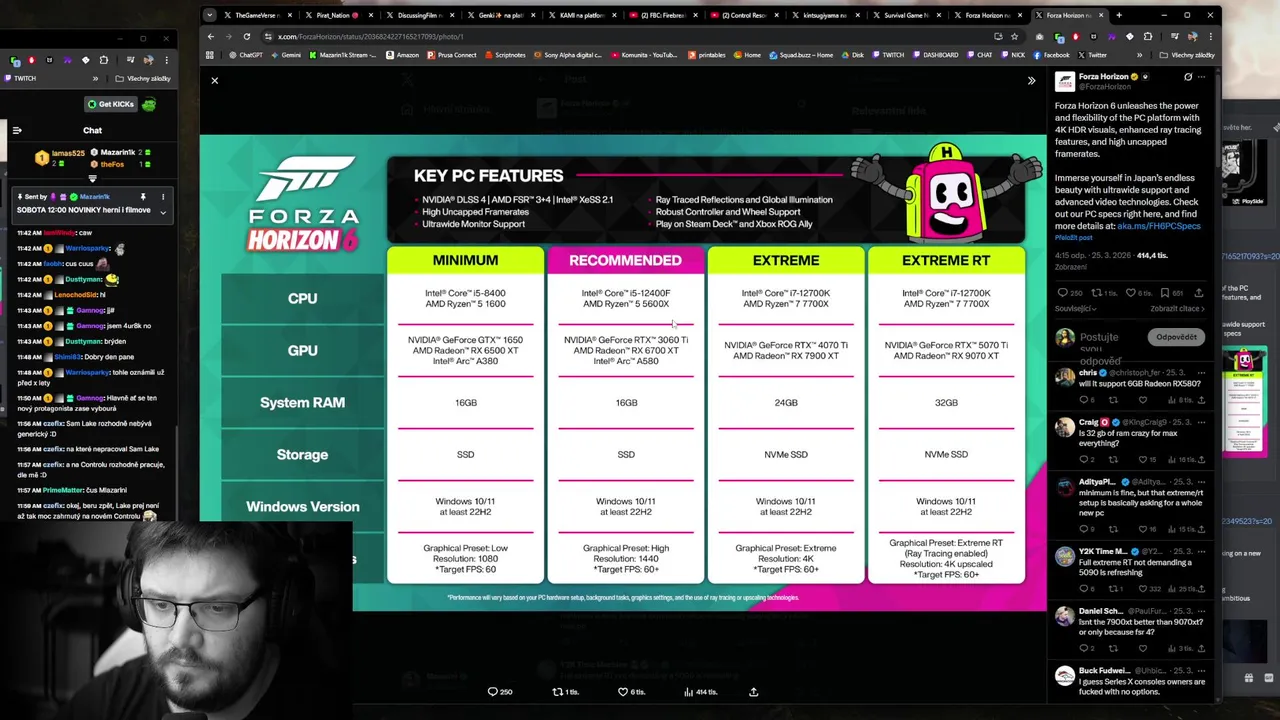Open more options on chris reply
Screen dimensions: 1280x720
click(1201, 373)
